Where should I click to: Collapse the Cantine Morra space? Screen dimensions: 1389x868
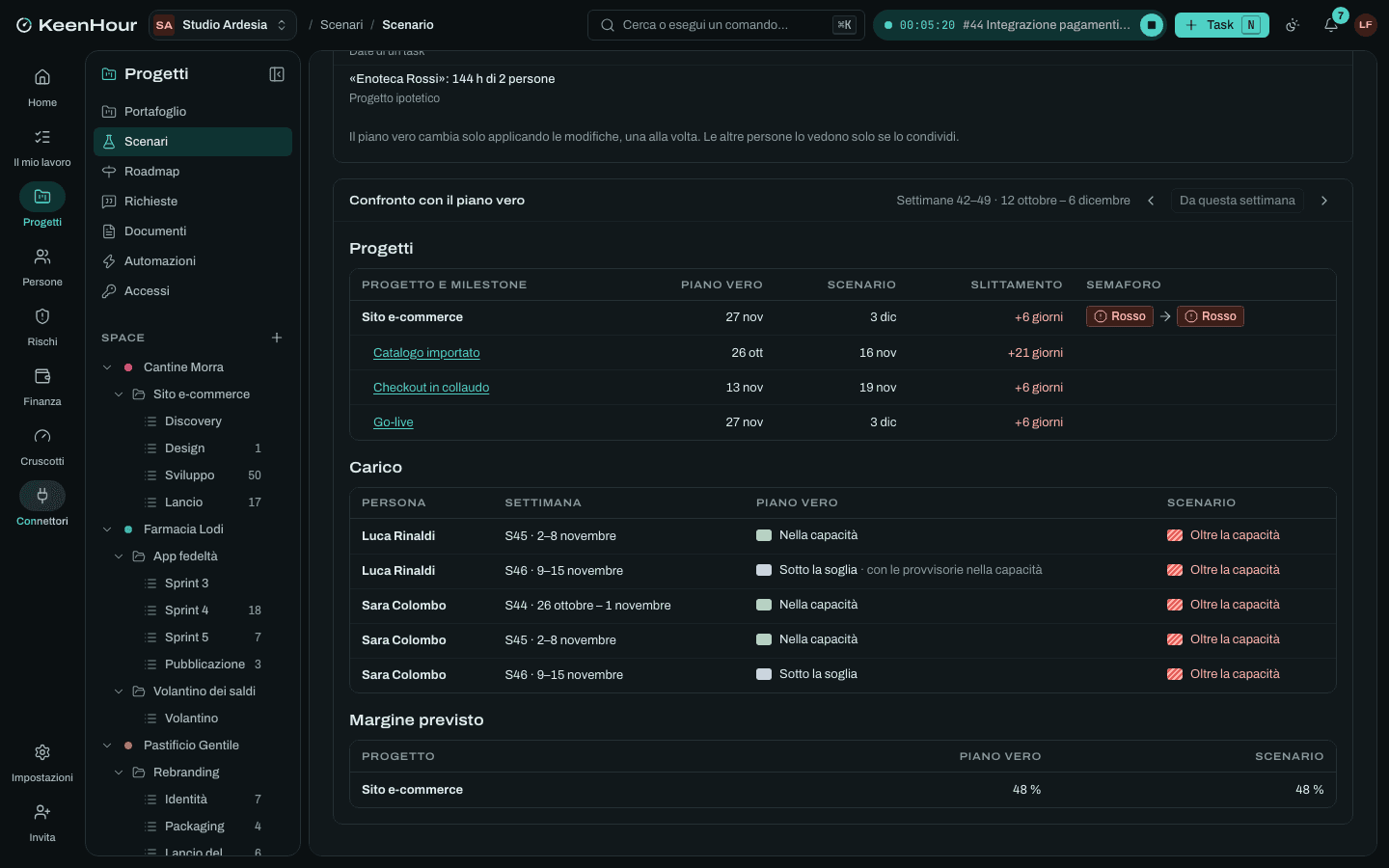[107, 367]
